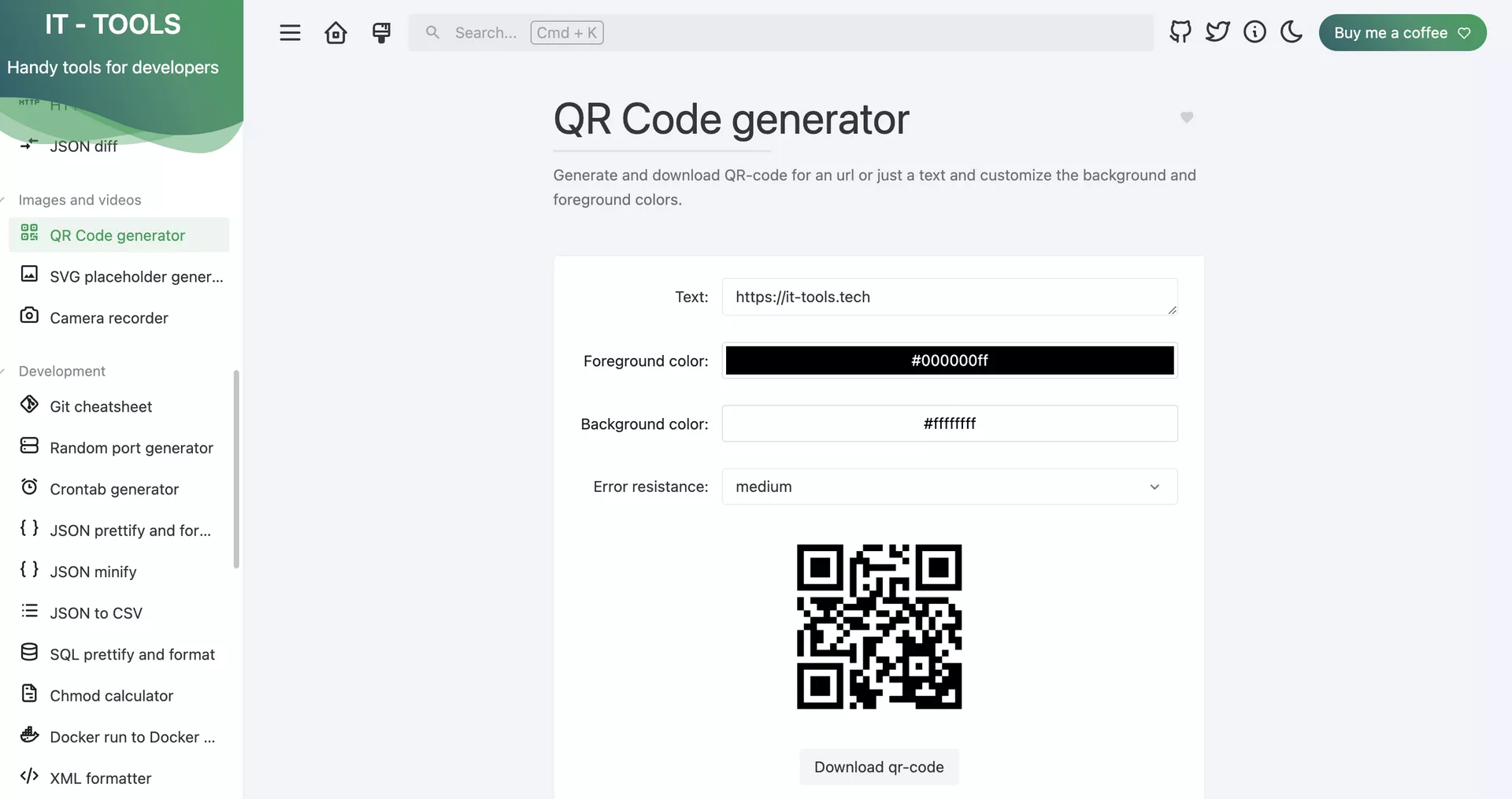Screen dimensions: 1512x799
Task: Click the JSON diff arrows icon
Action: 29,143
